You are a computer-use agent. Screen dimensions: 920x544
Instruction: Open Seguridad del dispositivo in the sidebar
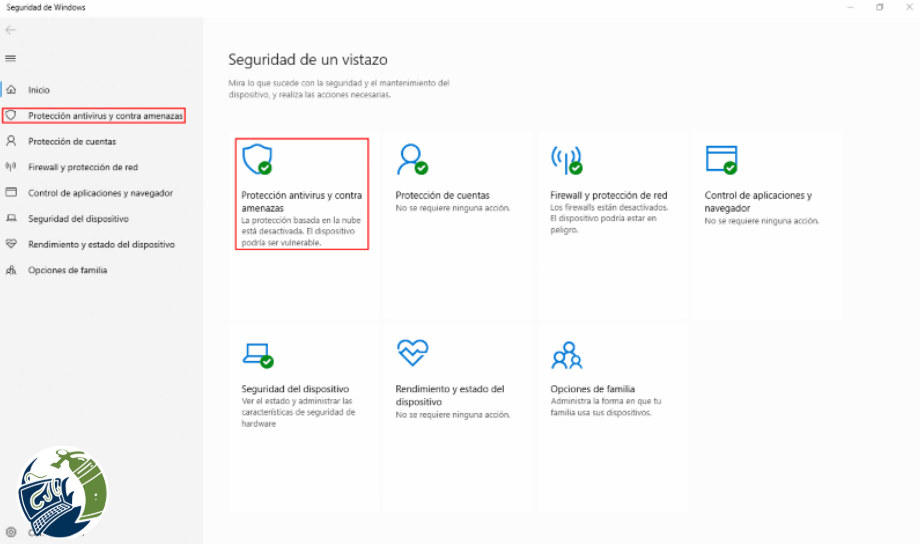78,219
